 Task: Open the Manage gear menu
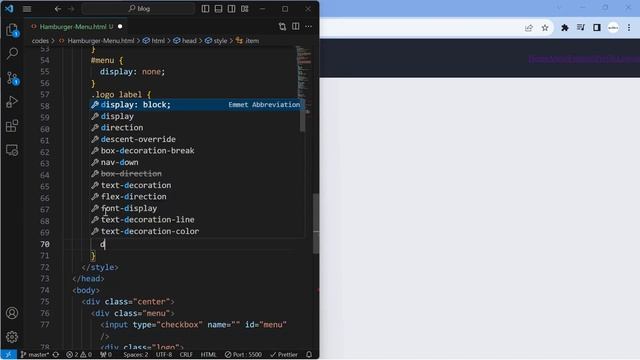click(x=12, y=337)
